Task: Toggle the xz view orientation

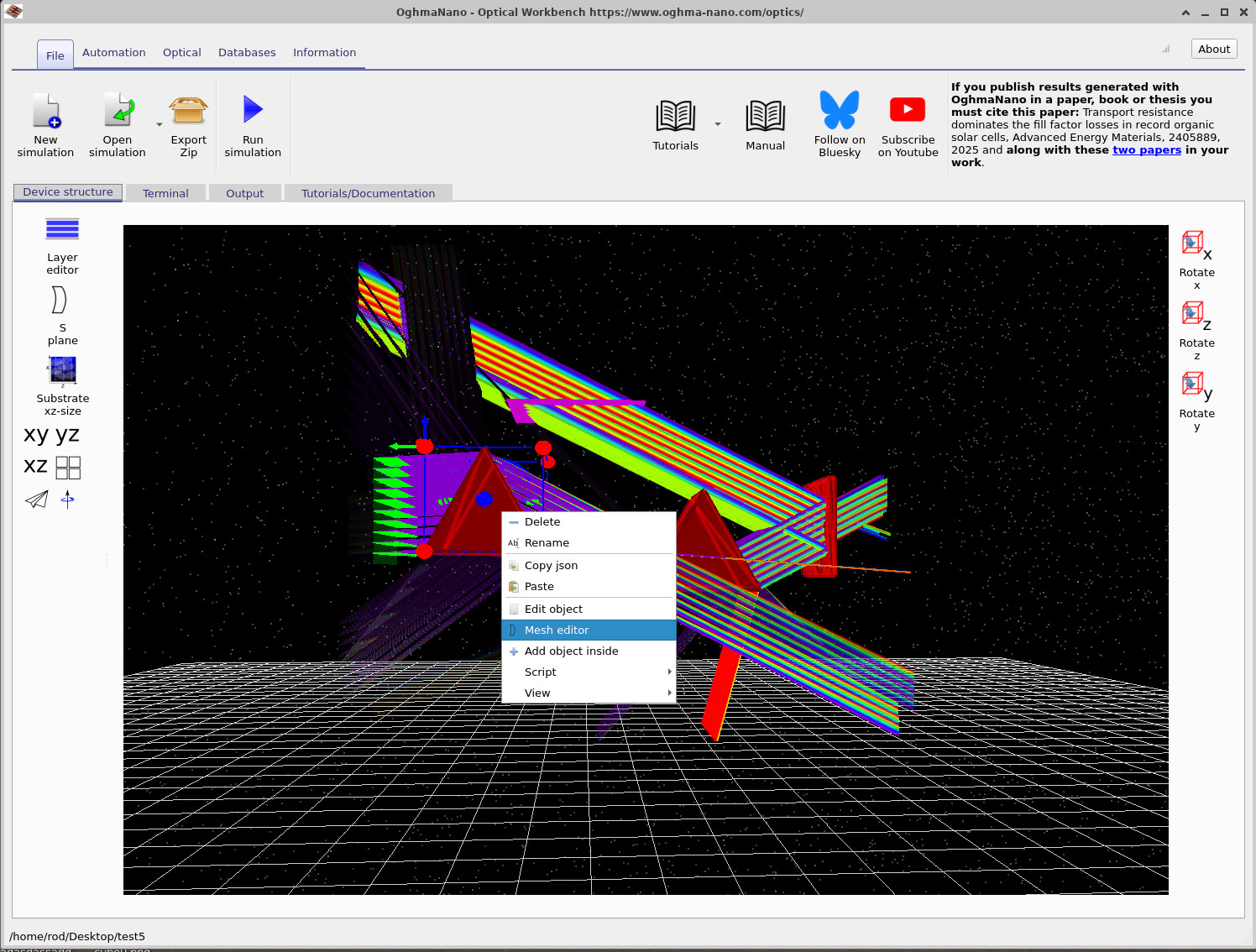Action: tap(35, 466)
